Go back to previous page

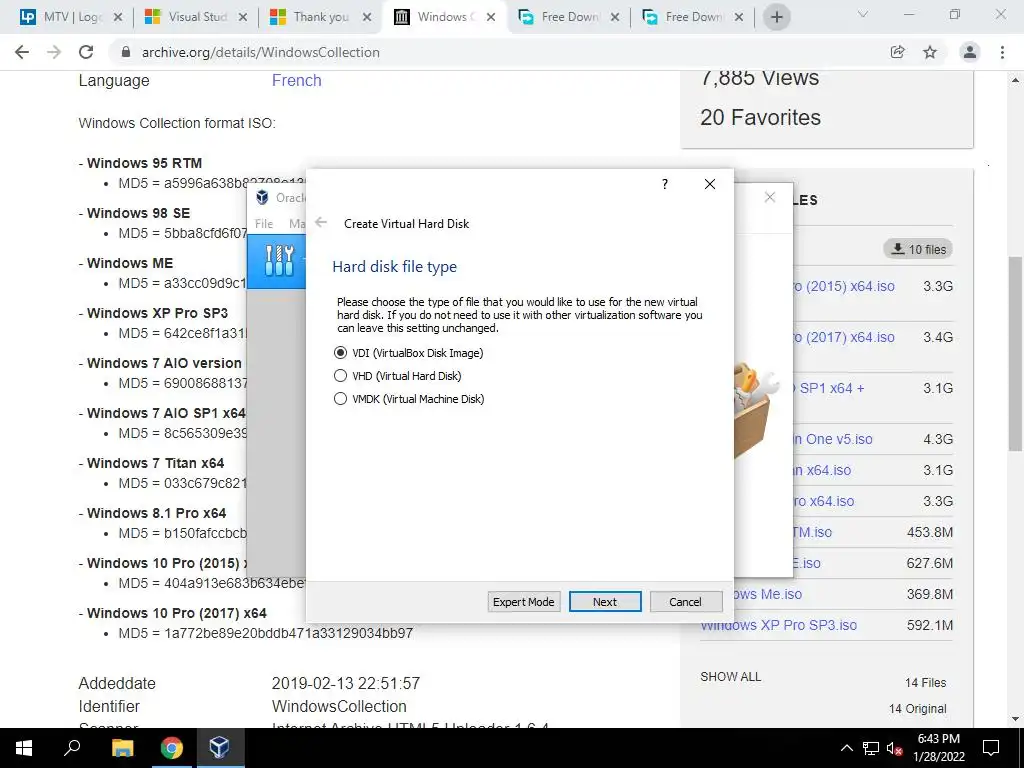22,52
